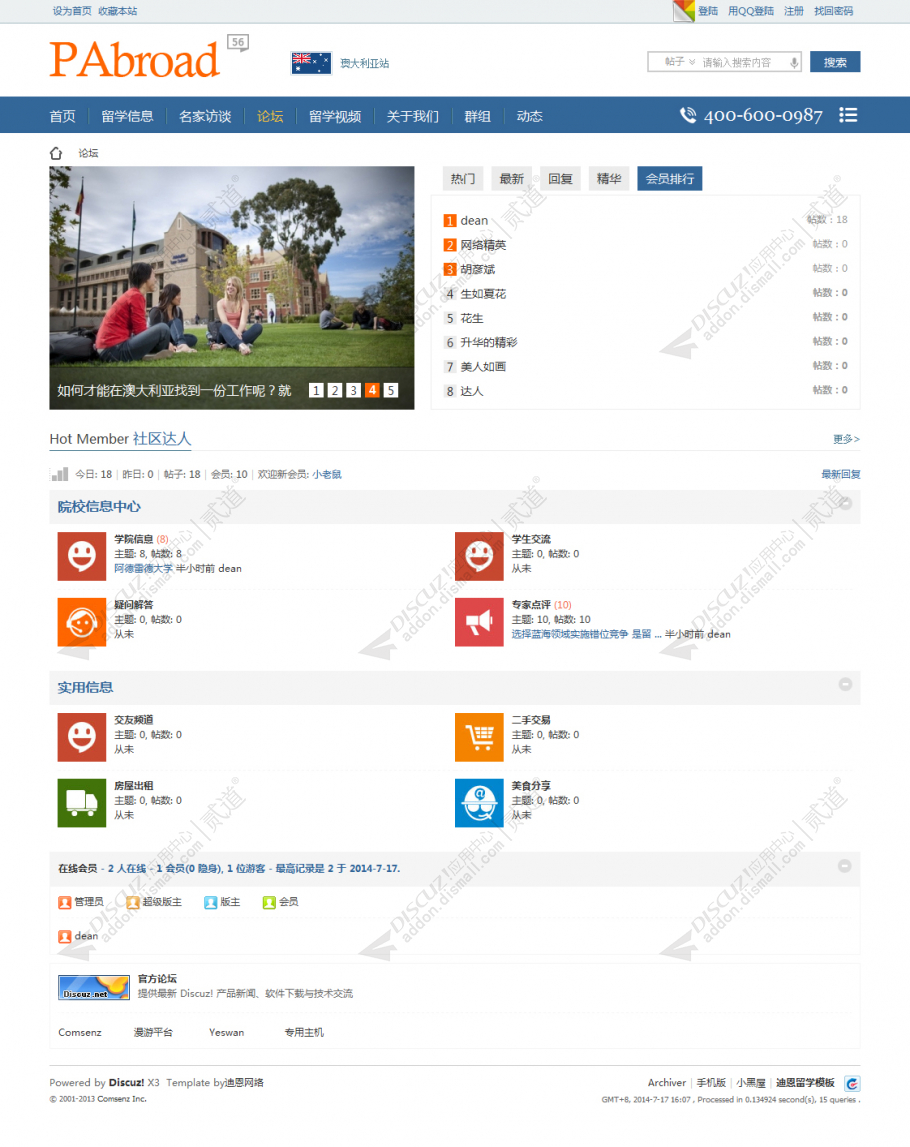Click the statistics bar chart icon

60,474
